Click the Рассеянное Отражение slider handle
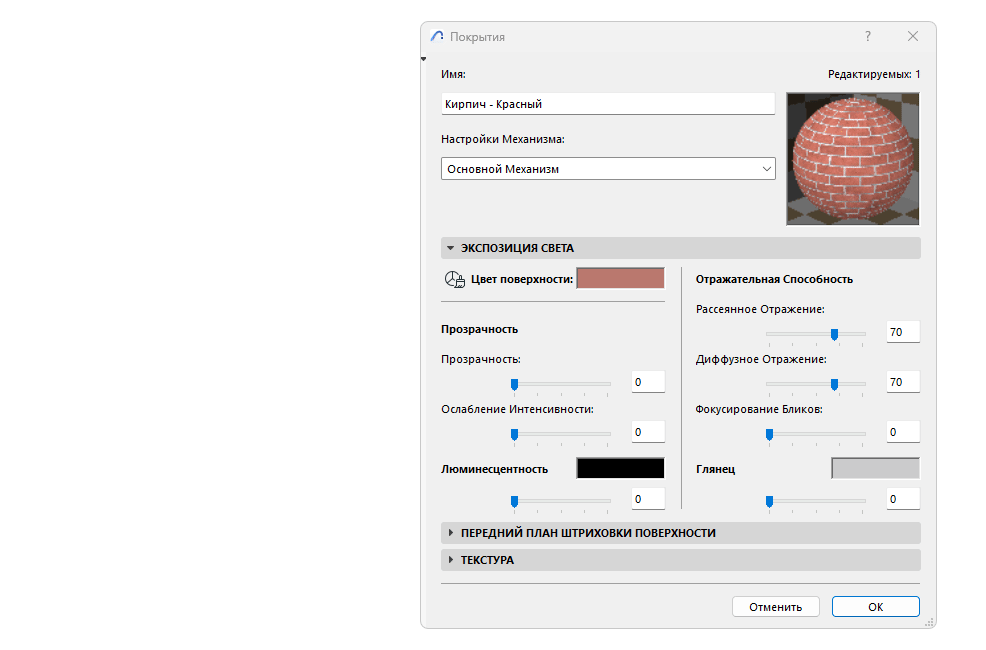986x650 pixels. tap(834, 334)
